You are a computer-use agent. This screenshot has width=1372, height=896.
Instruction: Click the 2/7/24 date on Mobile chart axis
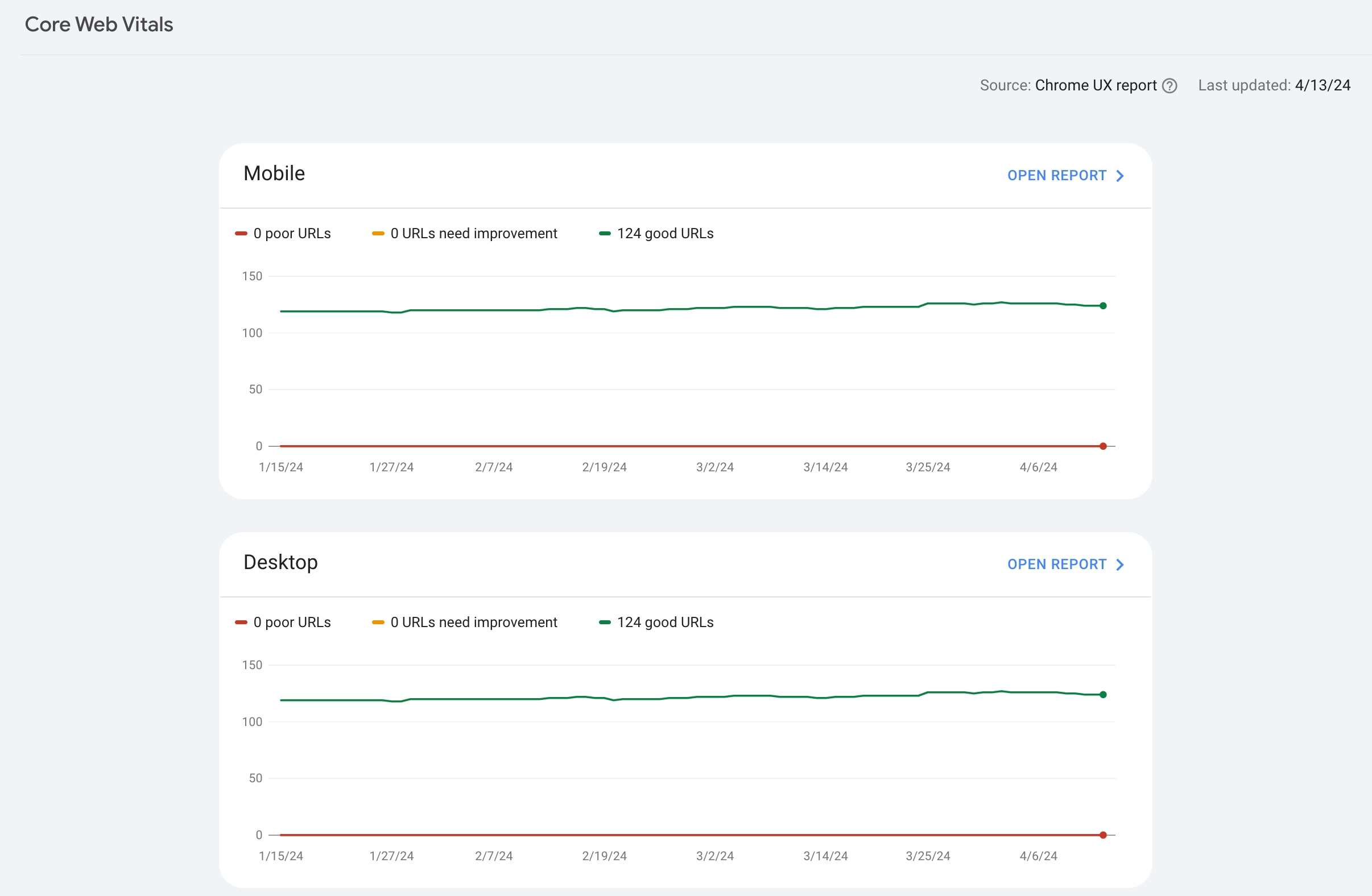pos(494,467)
